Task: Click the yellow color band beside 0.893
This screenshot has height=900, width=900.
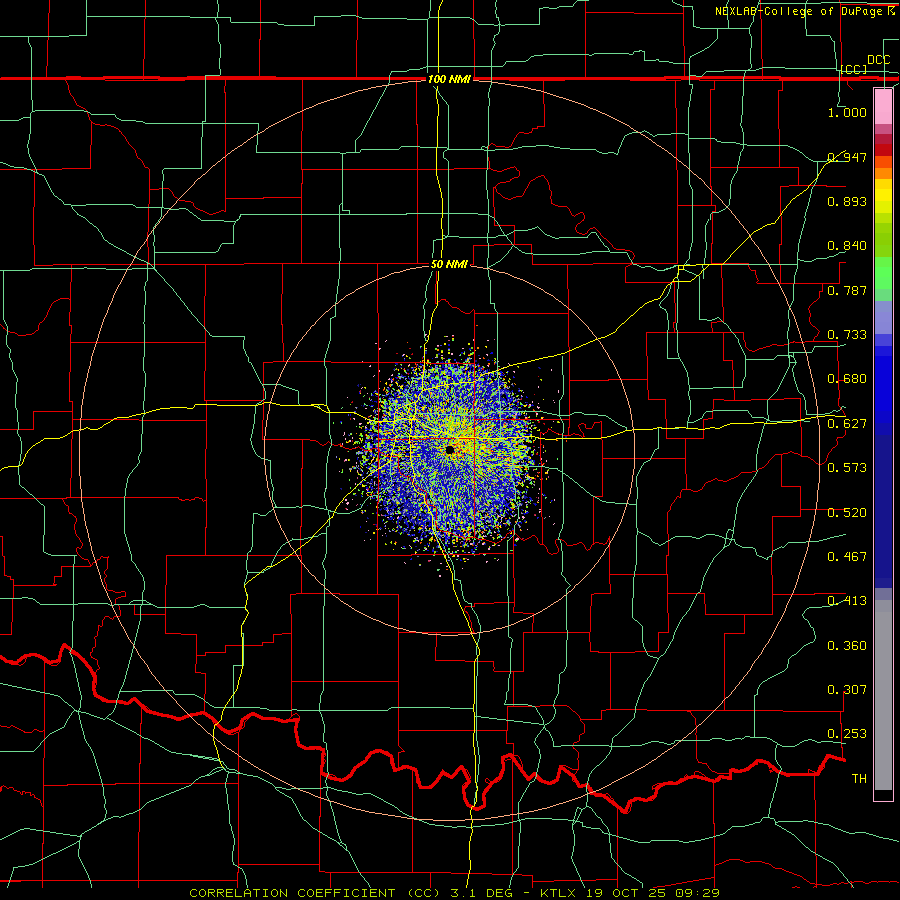Action: 883,201
